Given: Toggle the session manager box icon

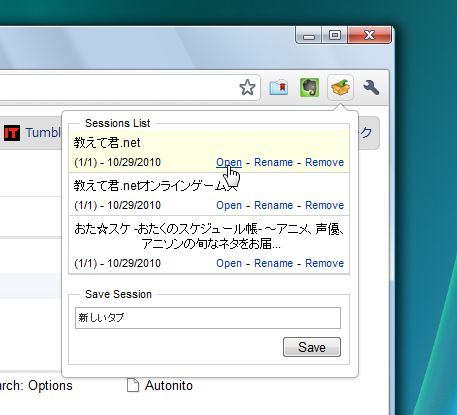Looking at the screenshot, I should point(340,88).
